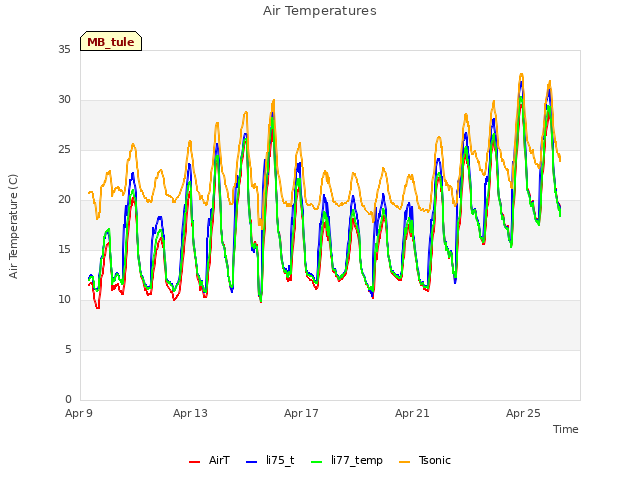
Task: Click the AirT legend label
Action: tap(219, 460)
